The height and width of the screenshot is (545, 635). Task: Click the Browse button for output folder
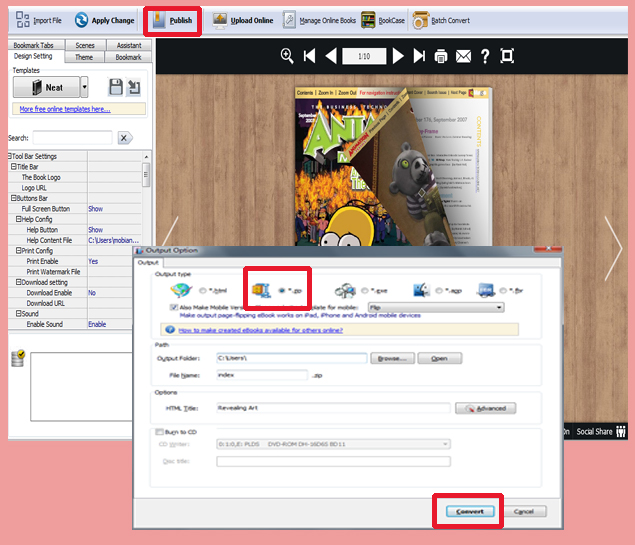click(x=392, y=358)
